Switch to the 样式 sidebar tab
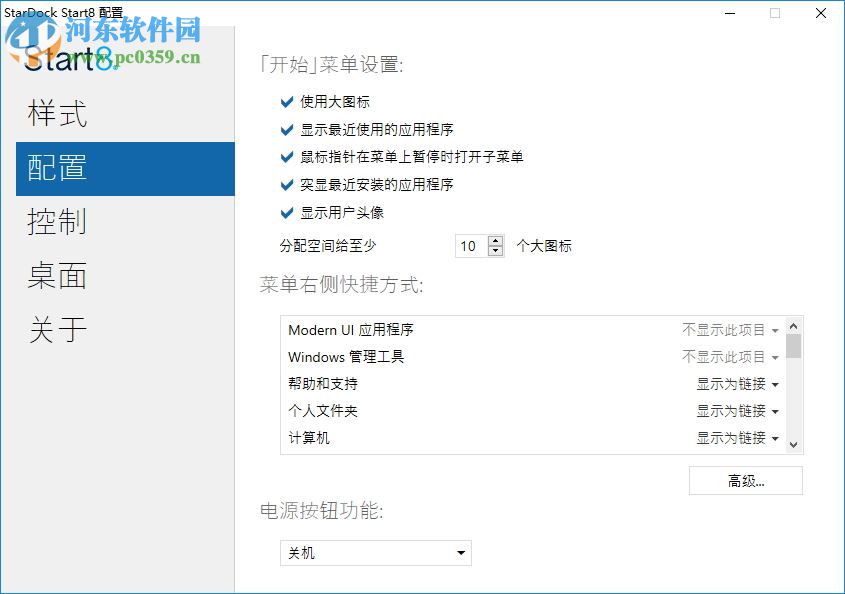Screen dimensions: 845x594 [57, 115]
